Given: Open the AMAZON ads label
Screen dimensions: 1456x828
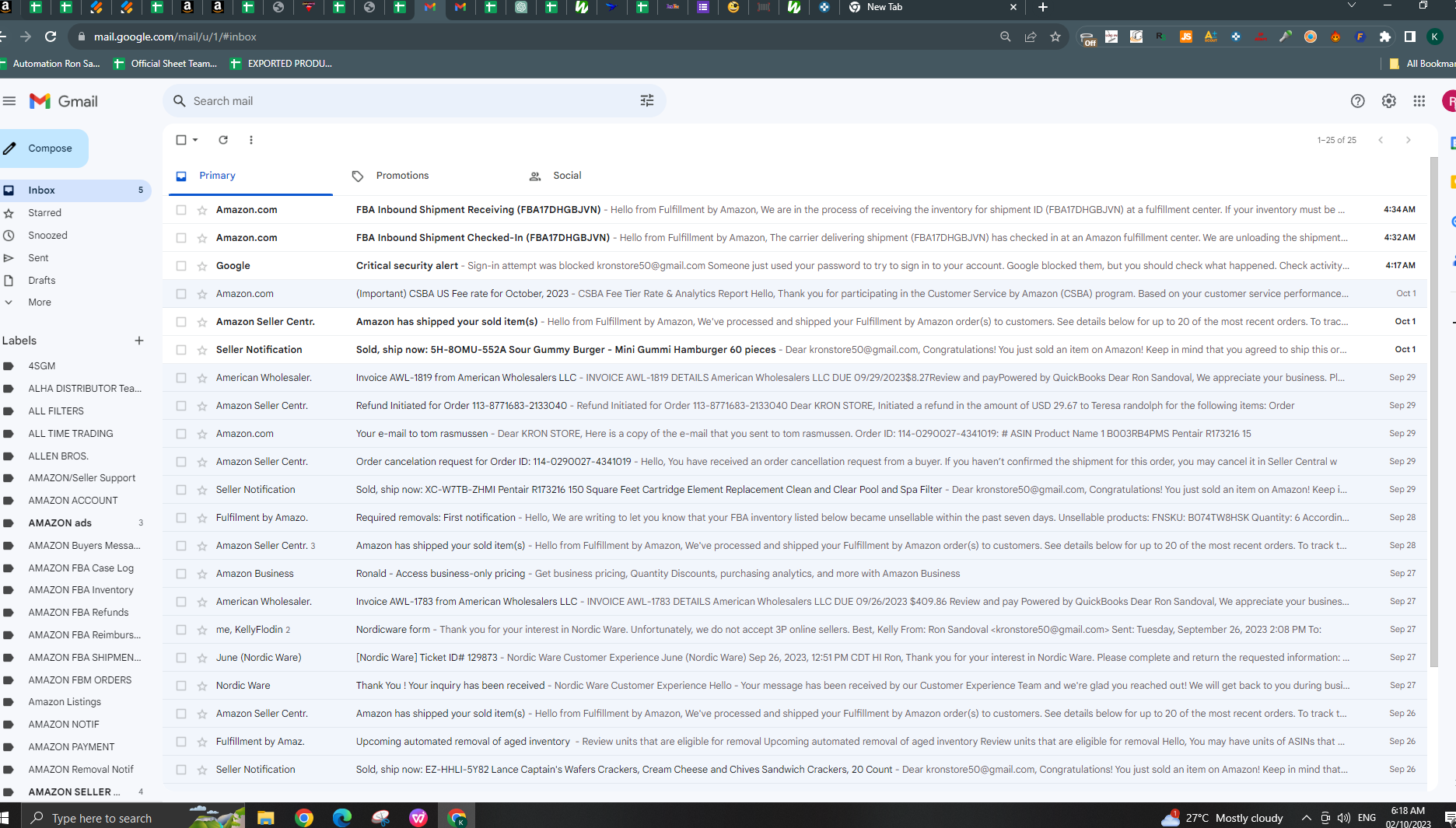Looking at the screenshot, I should click(x=60, y=523).
